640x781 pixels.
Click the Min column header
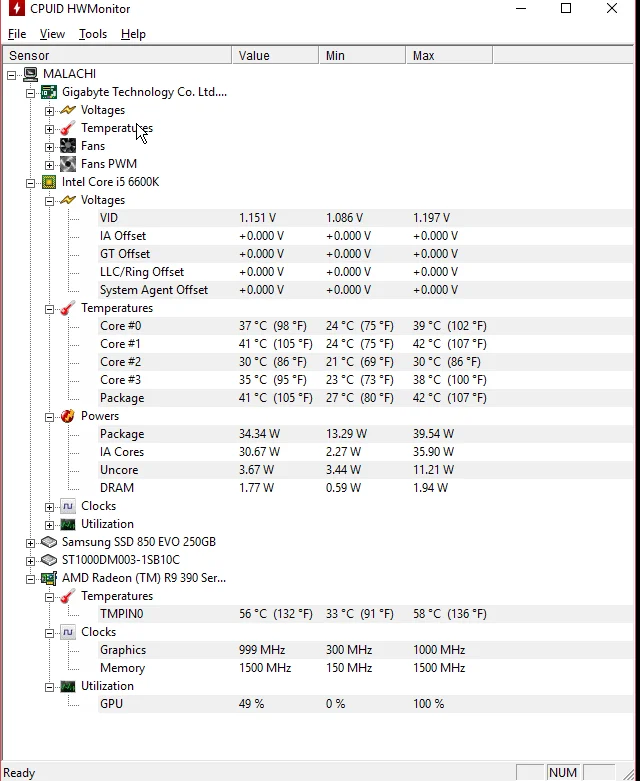[x=363, y=55]
